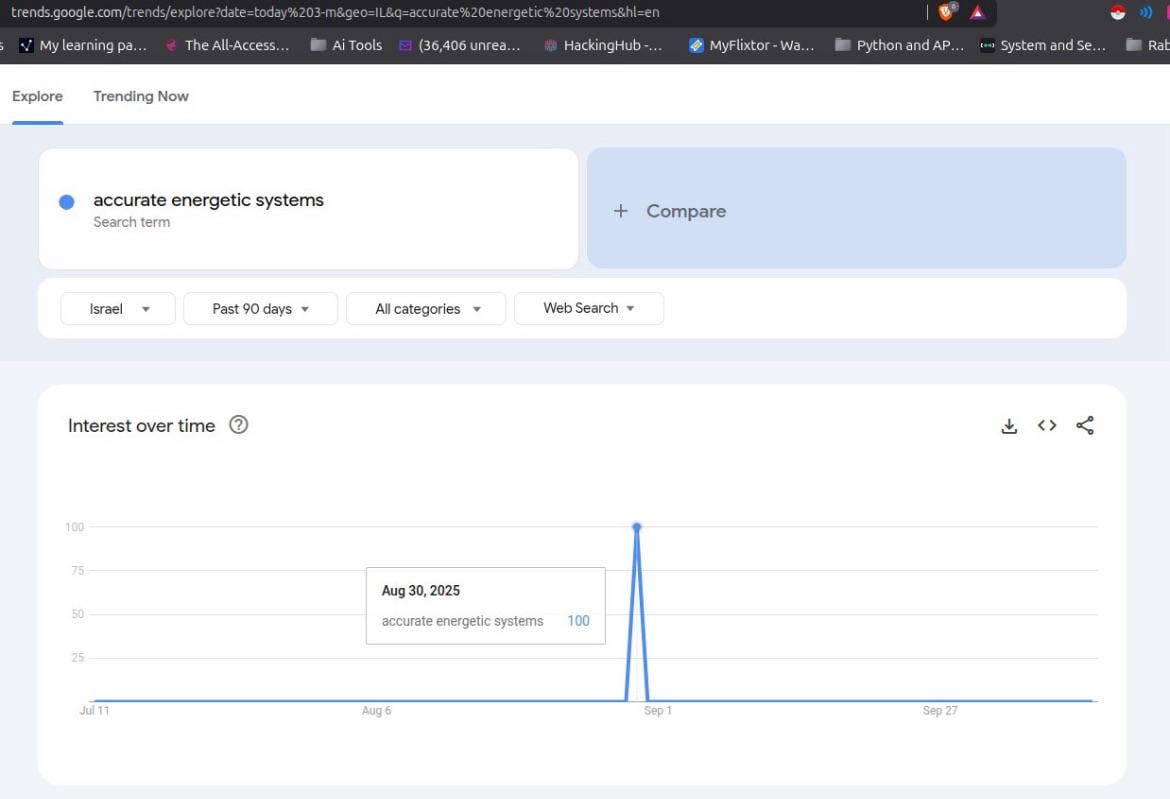Image resolution: width=1170 pixels, height=799 pixels.
Task: Click the plus icon beside Compare
Action: (x=621, y=211)
